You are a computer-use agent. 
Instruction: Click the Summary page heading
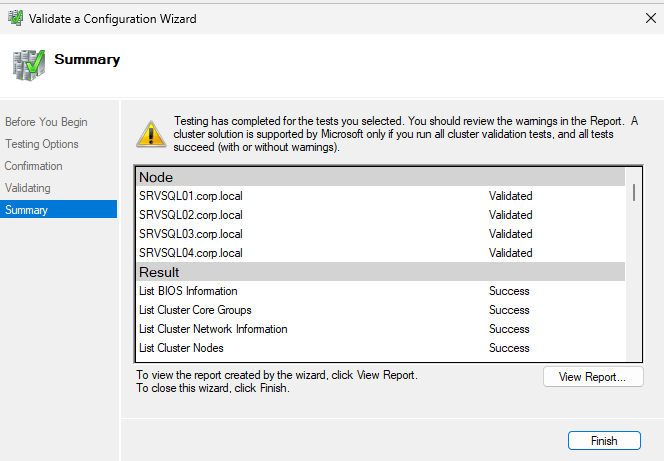tap(87, 60)
